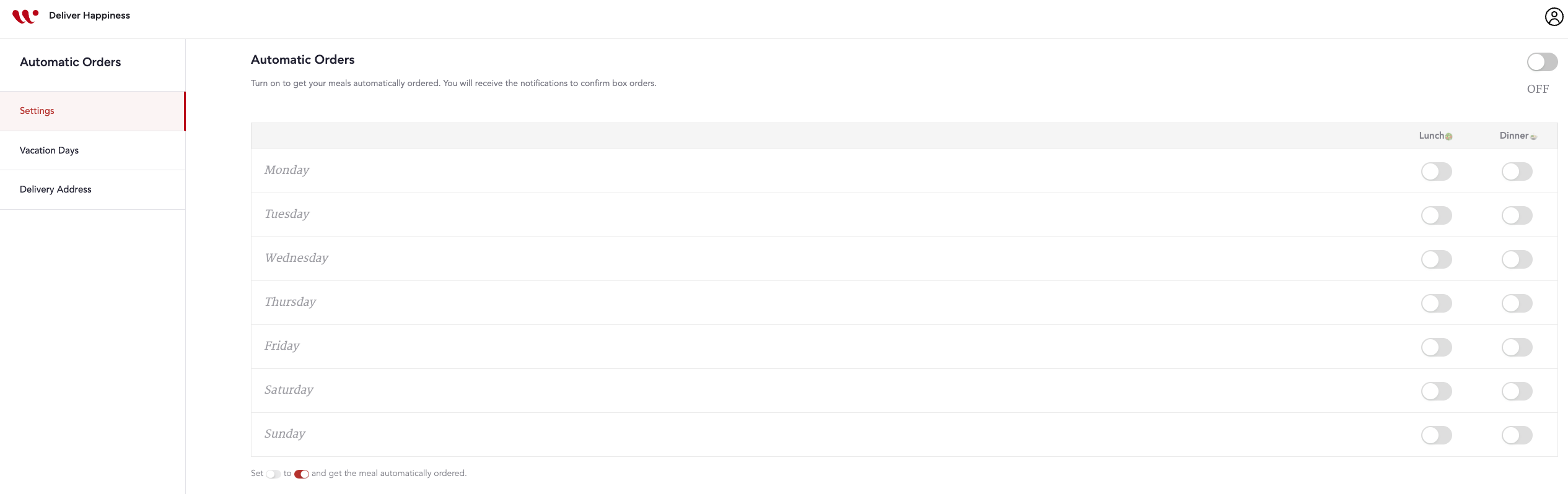Enable Monday dinner automatic order
Image resolution: width=1568 pixels, height=494 pixels.
(x=1517, y=171)
